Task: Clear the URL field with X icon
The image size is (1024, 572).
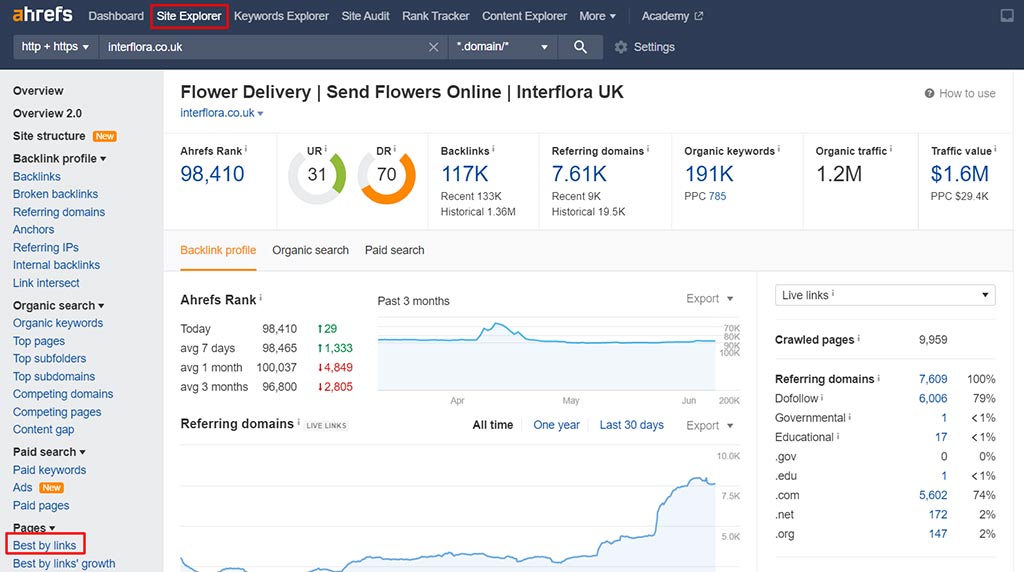Action: coord(433,47)
